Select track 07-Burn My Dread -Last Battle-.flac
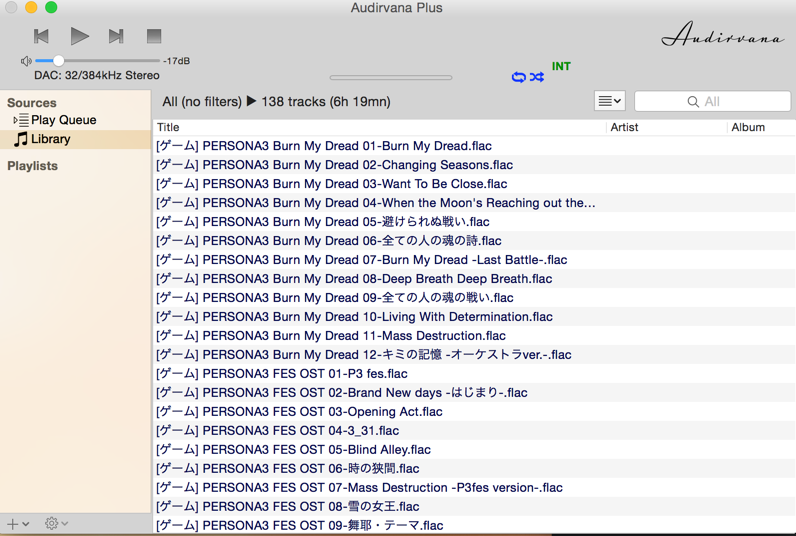This screenshot has height=536, width=796. tap(474, 260)
